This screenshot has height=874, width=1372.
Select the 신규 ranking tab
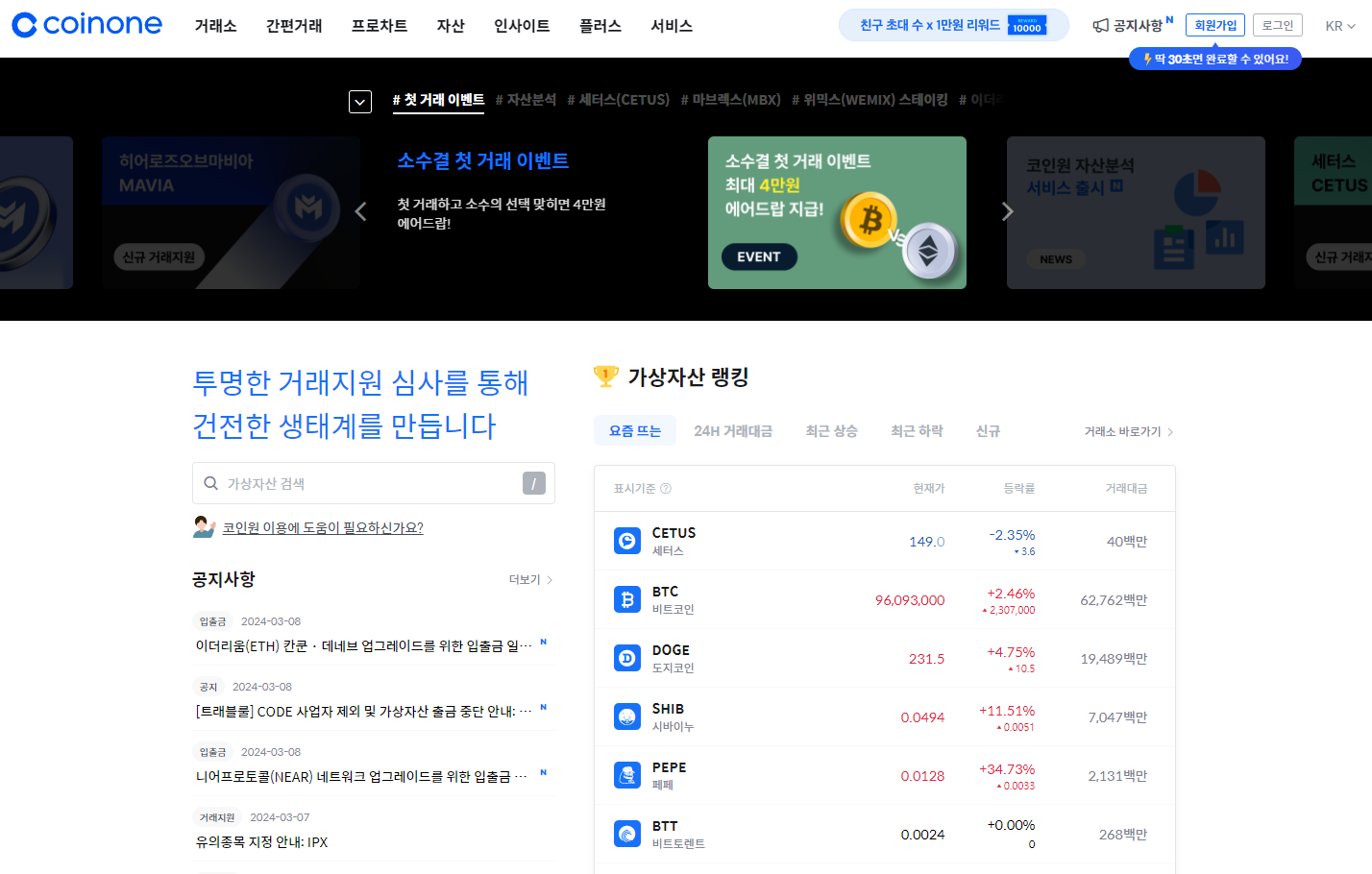pyautogui.click(x=989, y=431)
